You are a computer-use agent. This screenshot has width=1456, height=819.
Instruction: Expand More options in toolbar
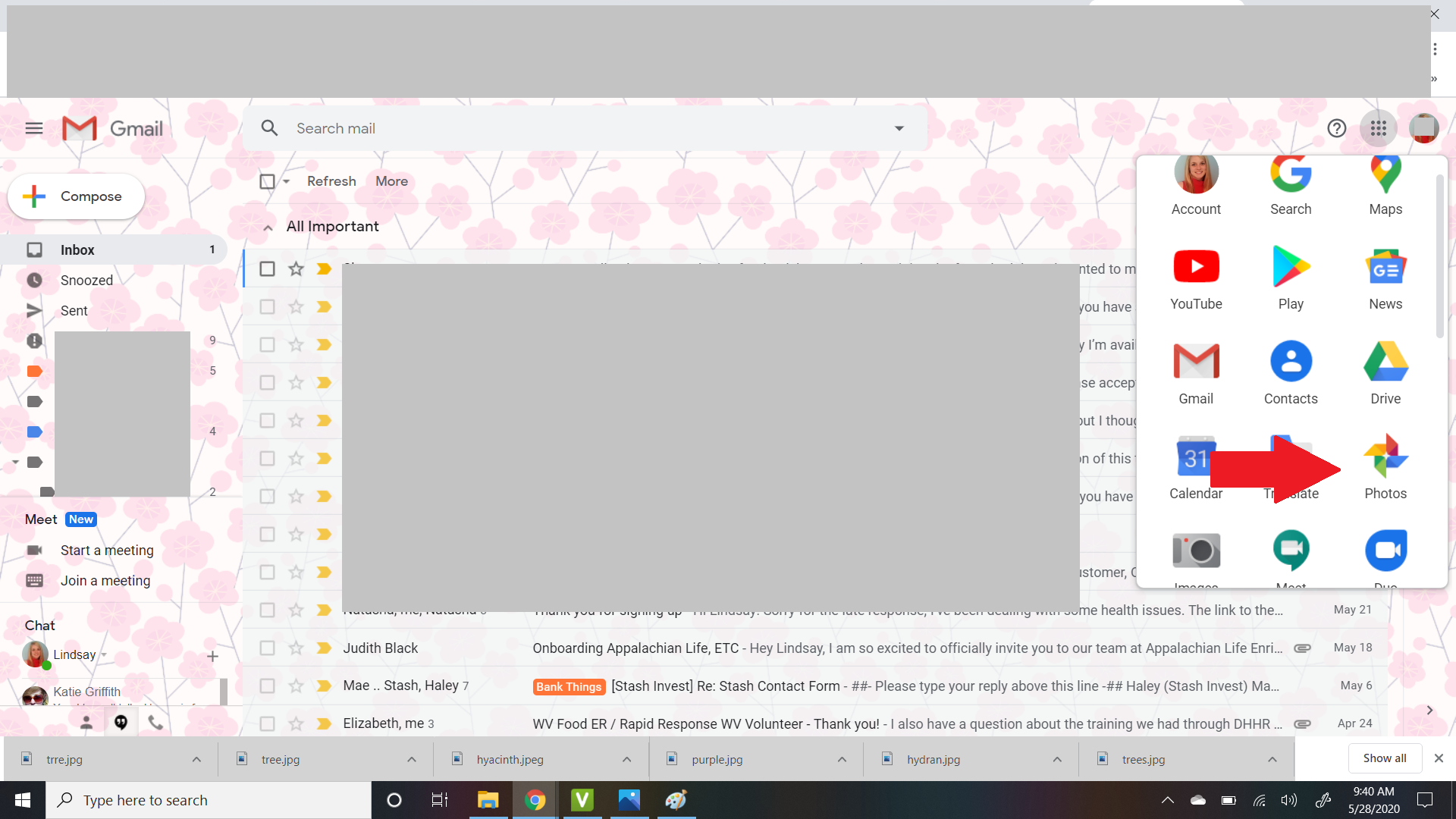click(392, 181)
